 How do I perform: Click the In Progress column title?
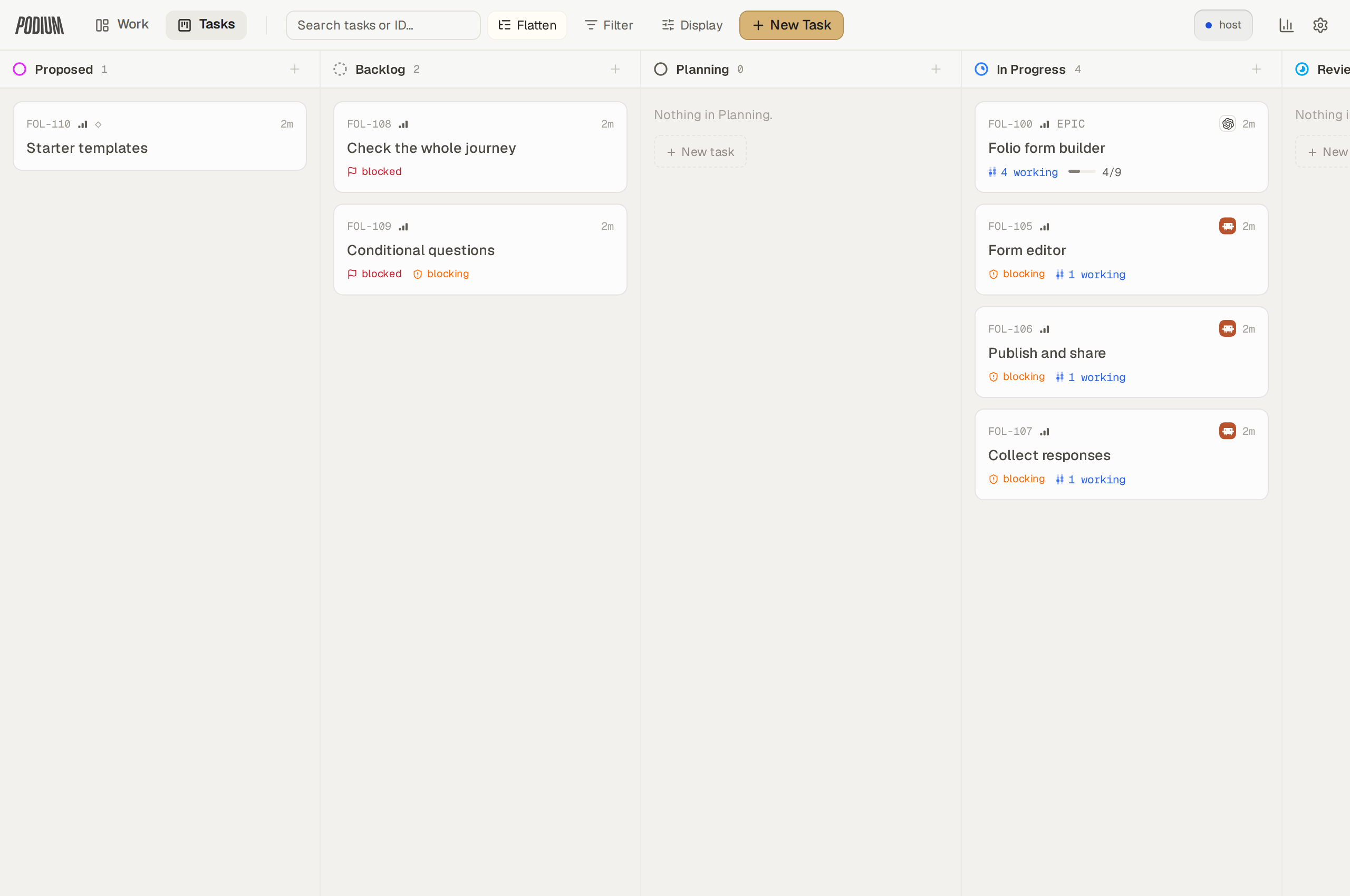1031,69
